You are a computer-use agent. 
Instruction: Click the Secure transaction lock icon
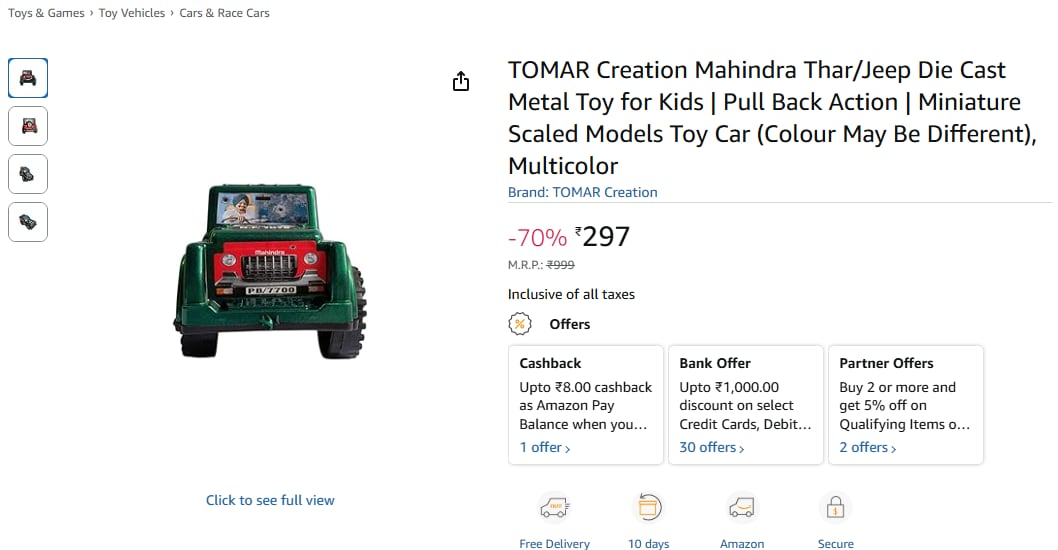click(x=835, y=508)
